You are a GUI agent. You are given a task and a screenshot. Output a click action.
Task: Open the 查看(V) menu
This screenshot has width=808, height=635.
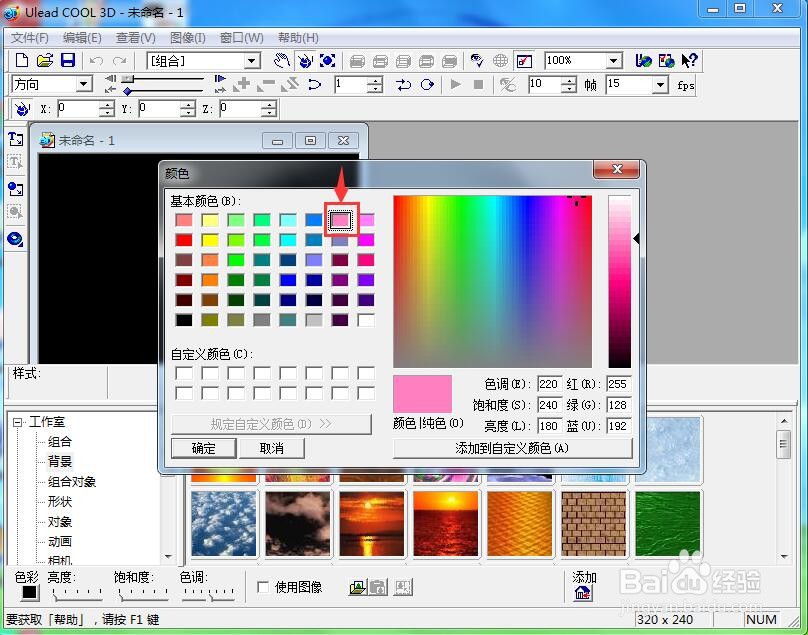[136, 38]
